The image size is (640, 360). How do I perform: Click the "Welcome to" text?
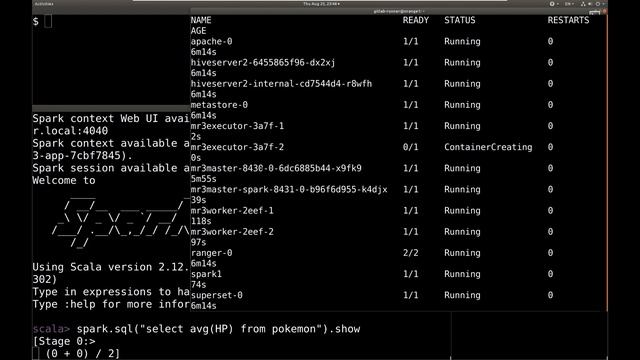pyautogui.click(x=64, y=180)
